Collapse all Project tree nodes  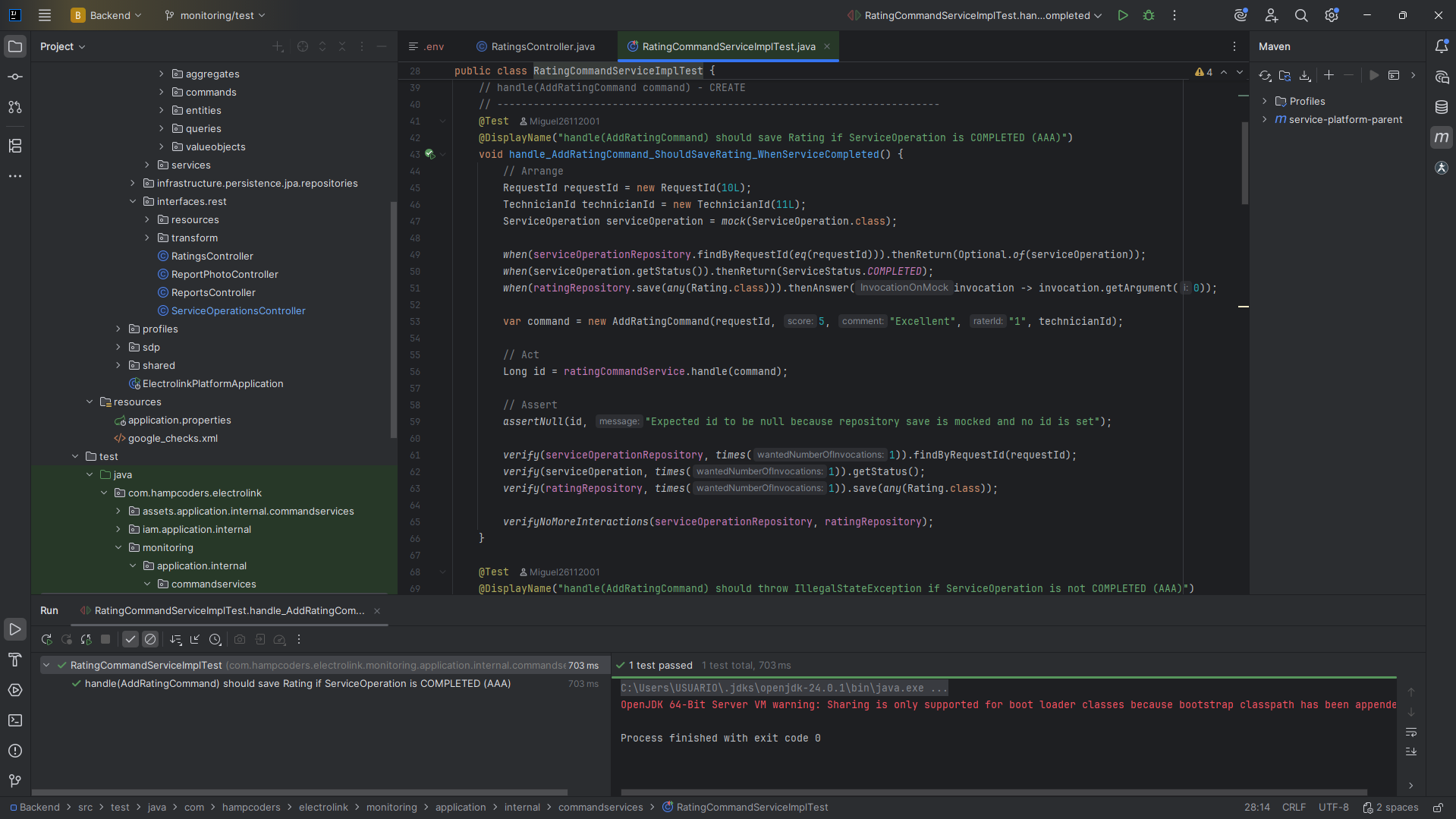tap(342, 46)
